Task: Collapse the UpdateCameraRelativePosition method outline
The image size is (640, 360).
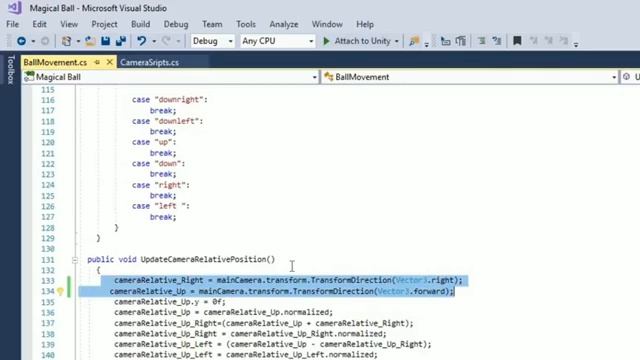Action: (x=75, y=260)
